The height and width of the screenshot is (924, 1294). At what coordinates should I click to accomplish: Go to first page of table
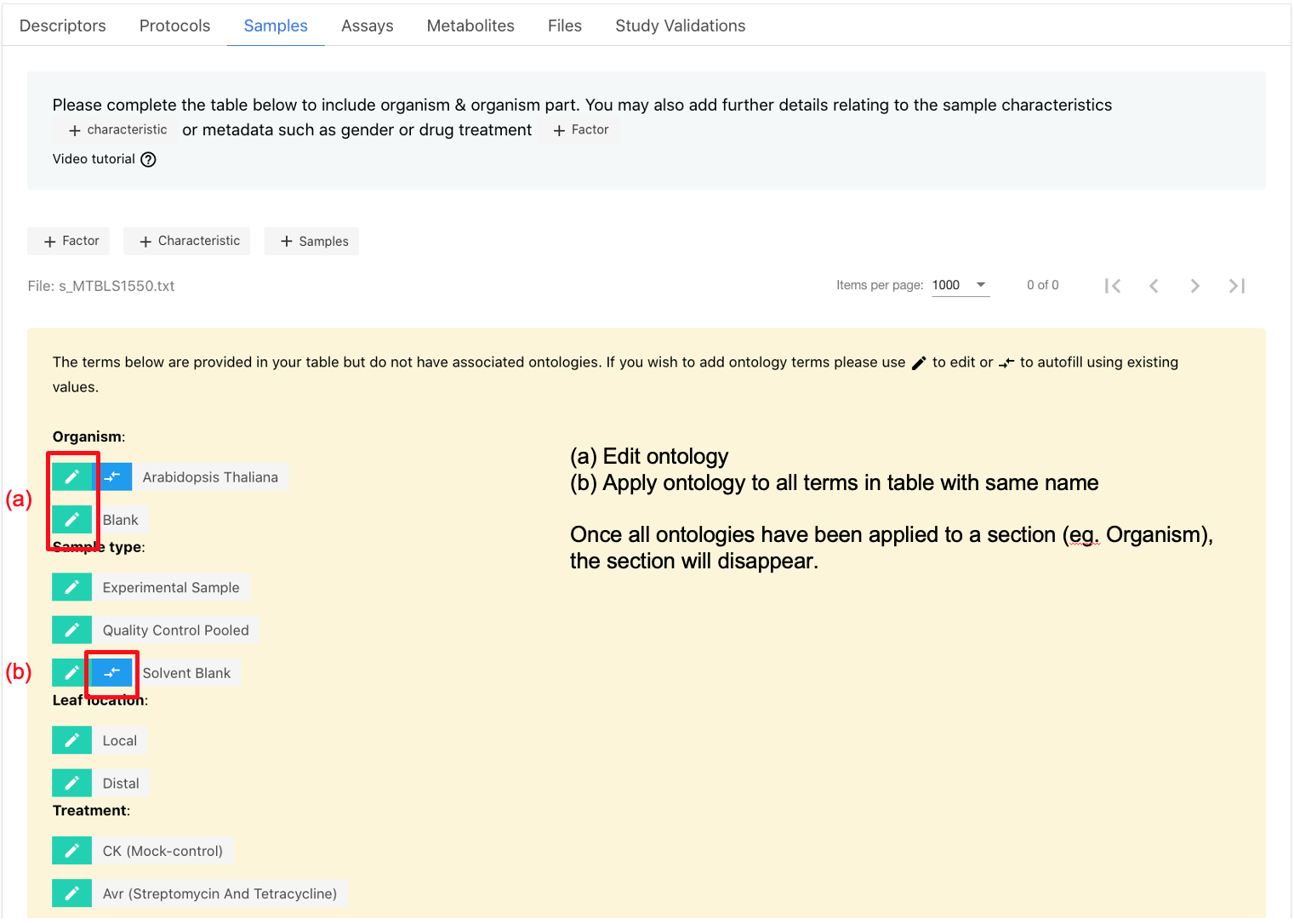(1112, 286)
